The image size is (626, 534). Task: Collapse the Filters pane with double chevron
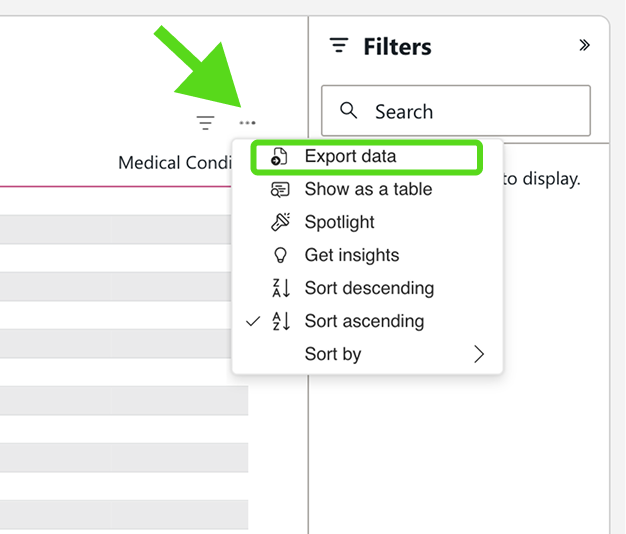[585, 46]
